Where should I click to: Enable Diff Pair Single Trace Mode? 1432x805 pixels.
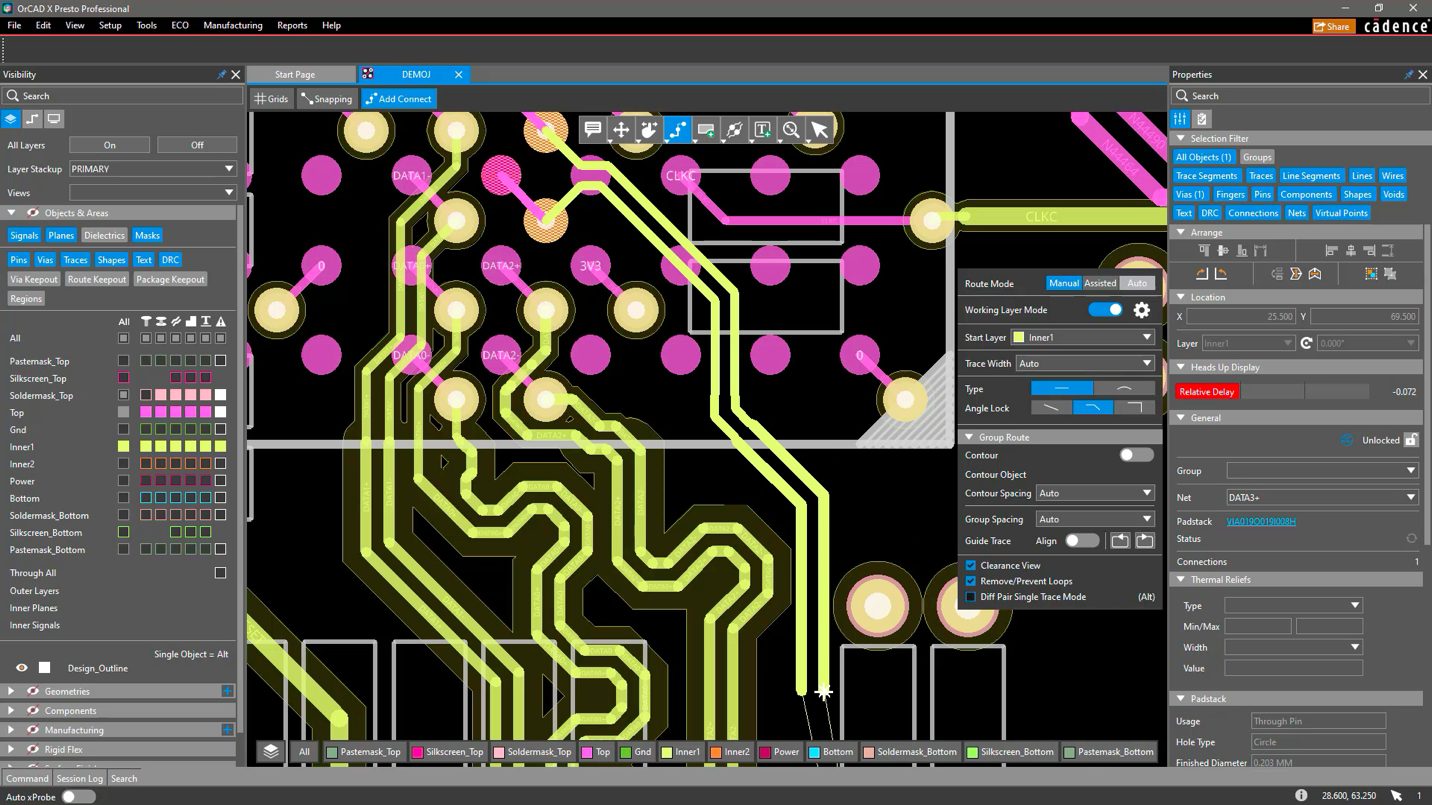click(x=969, y=597)
